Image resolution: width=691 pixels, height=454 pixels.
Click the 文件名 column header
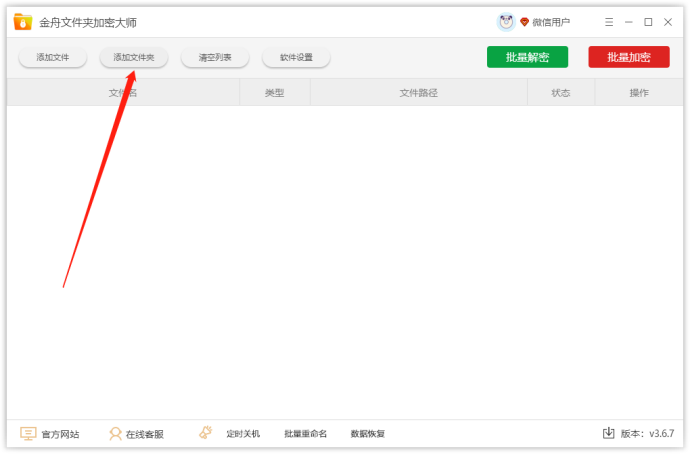tap(123, 93)
